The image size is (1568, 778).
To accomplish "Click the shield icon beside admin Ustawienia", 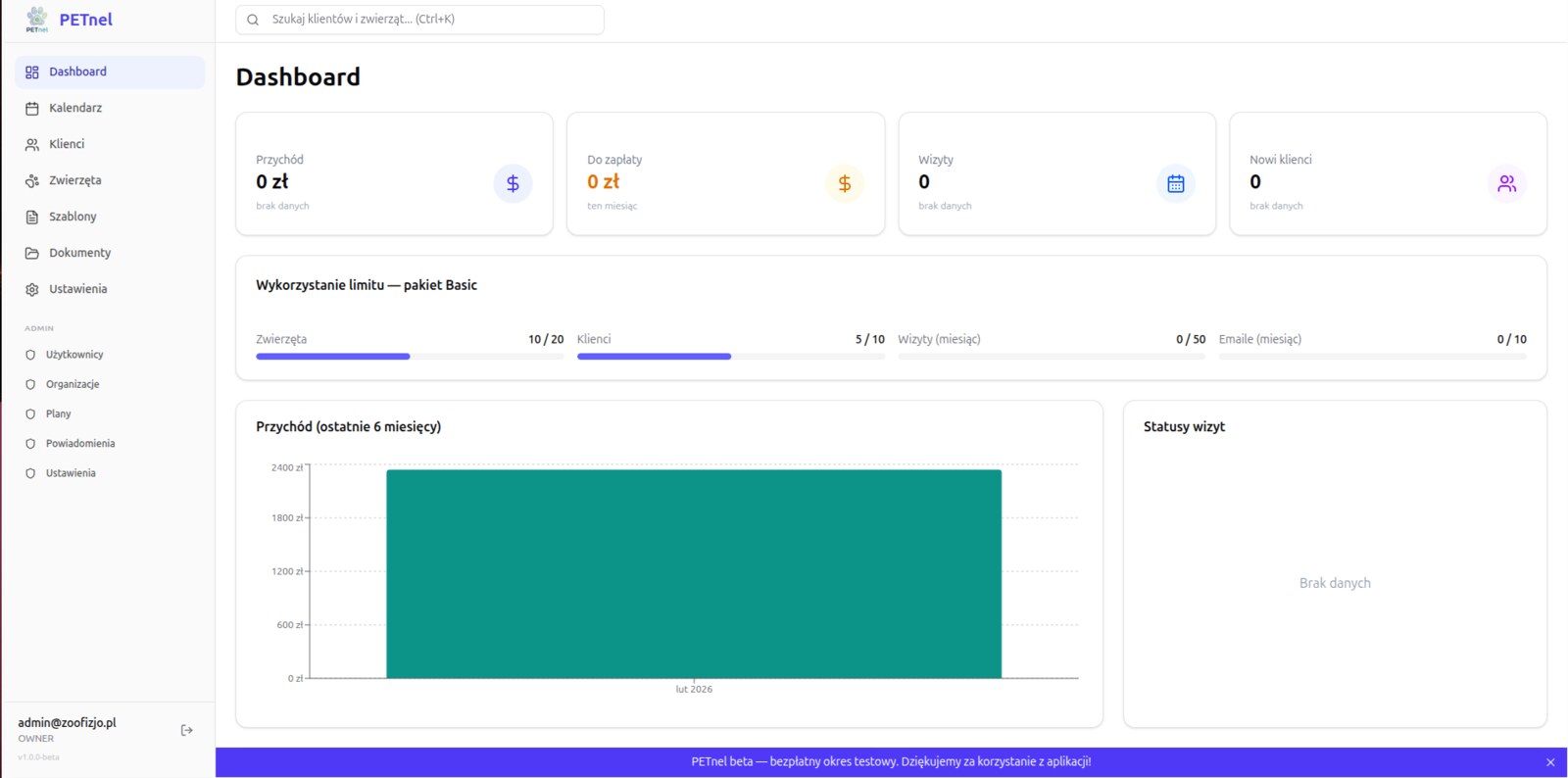I will point(30,473).
